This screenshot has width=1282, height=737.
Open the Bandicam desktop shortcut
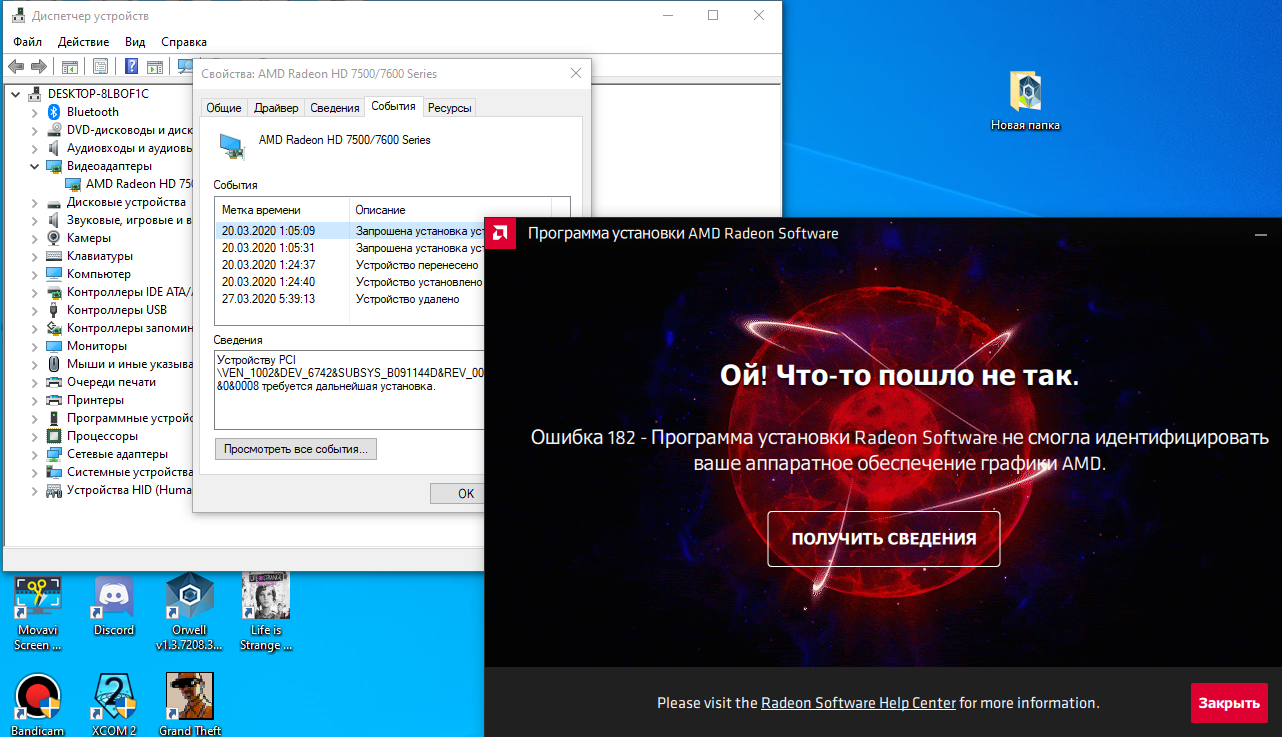pyautogui.click(x=38, y=696)
